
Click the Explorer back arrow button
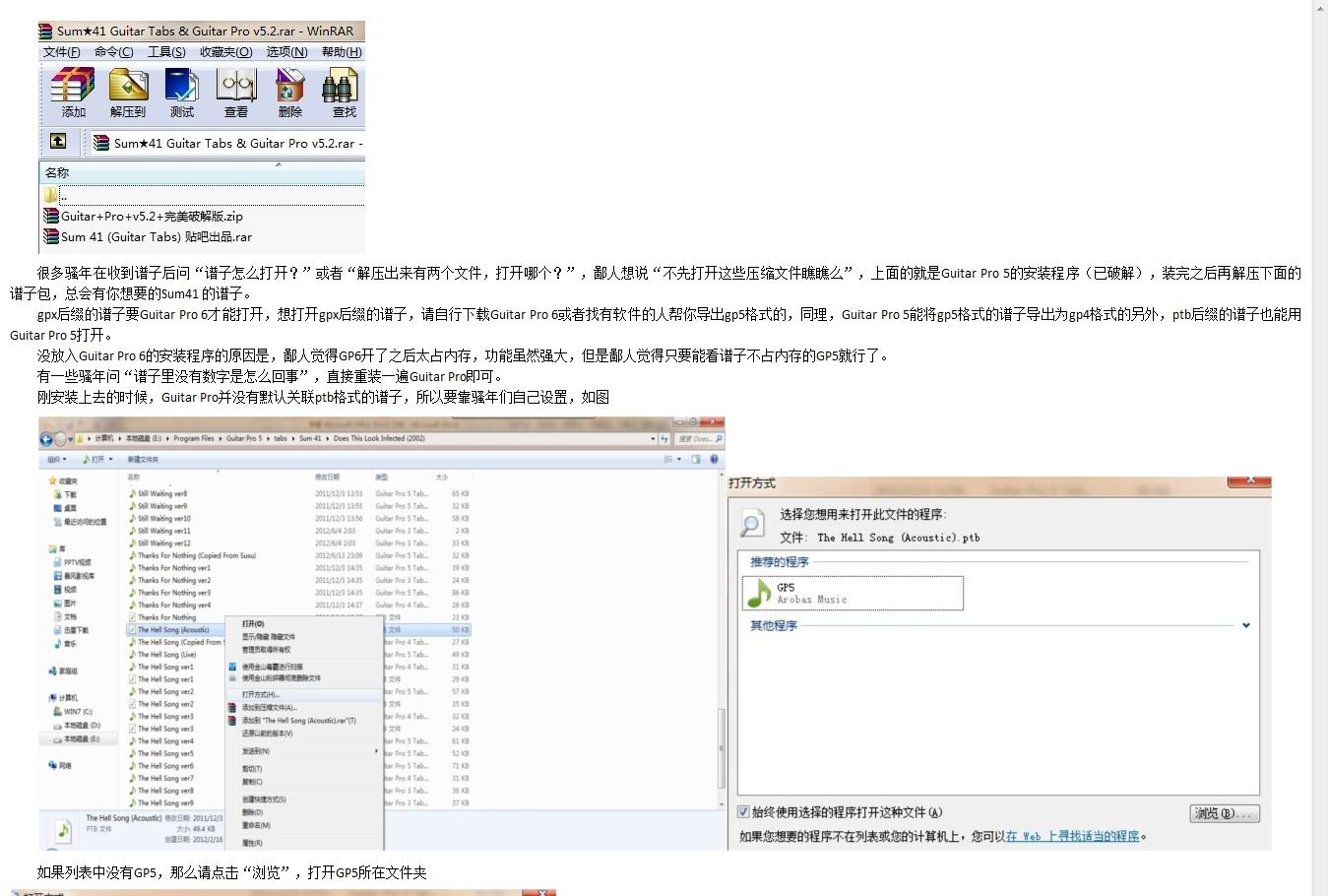tap(47, 438)
